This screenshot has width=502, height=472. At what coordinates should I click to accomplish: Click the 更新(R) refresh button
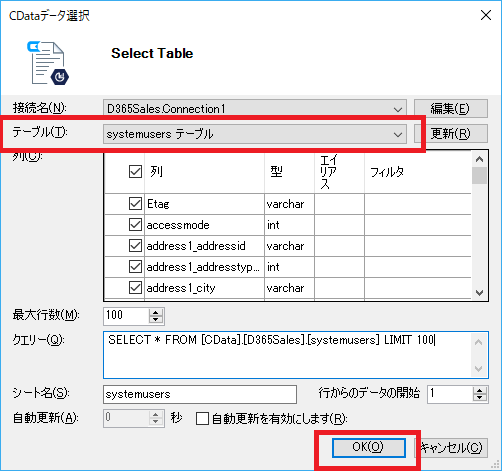point(451,134)
